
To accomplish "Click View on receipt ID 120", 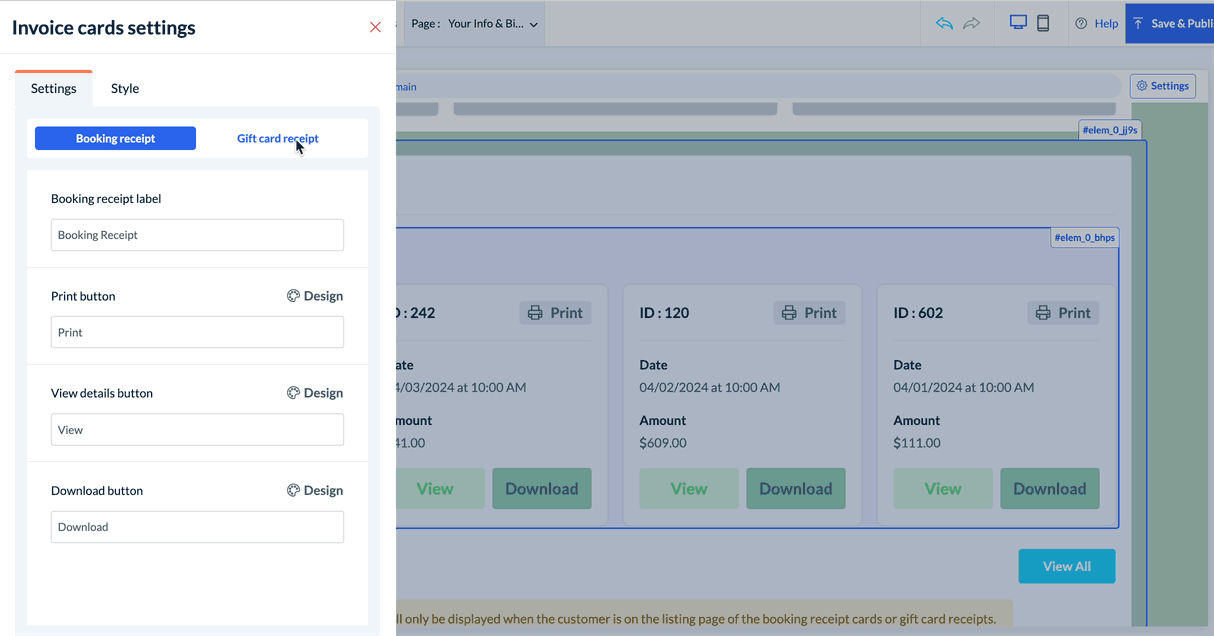I will 689,489.
